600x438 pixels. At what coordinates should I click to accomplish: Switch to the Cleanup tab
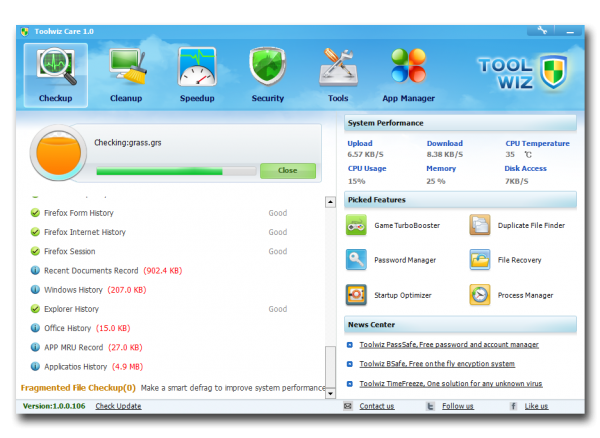coord(126,75)
